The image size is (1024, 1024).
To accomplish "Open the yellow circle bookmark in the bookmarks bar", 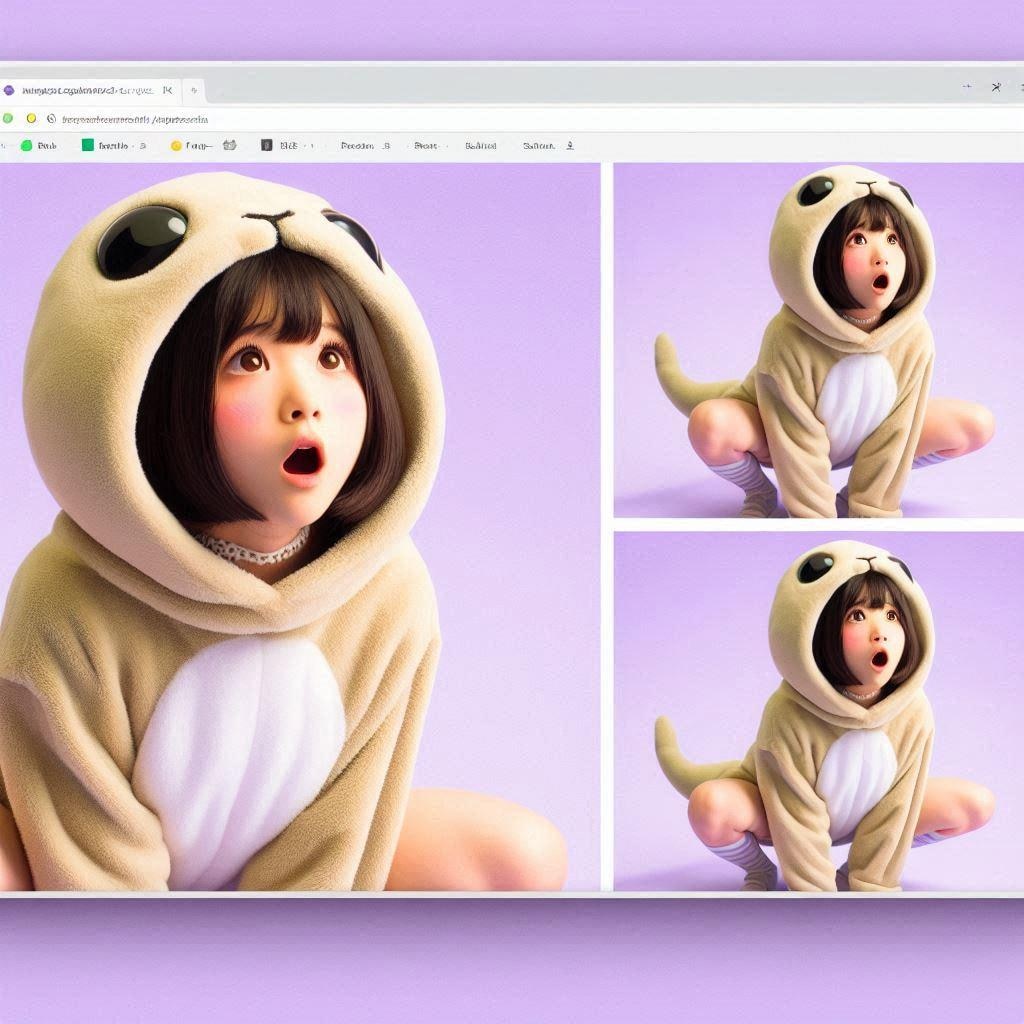I will click(x=192, y=146).
